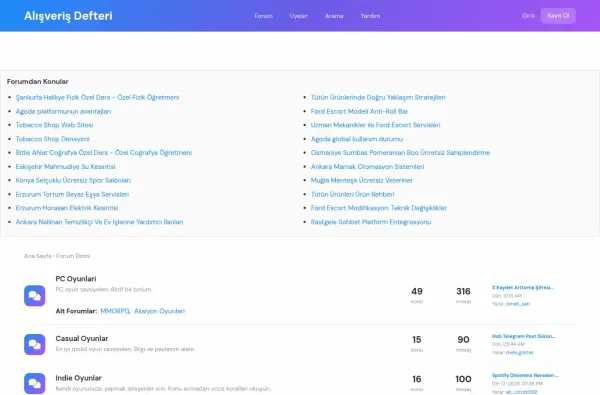Open the PC Oyunları forum title

point(76,279)
